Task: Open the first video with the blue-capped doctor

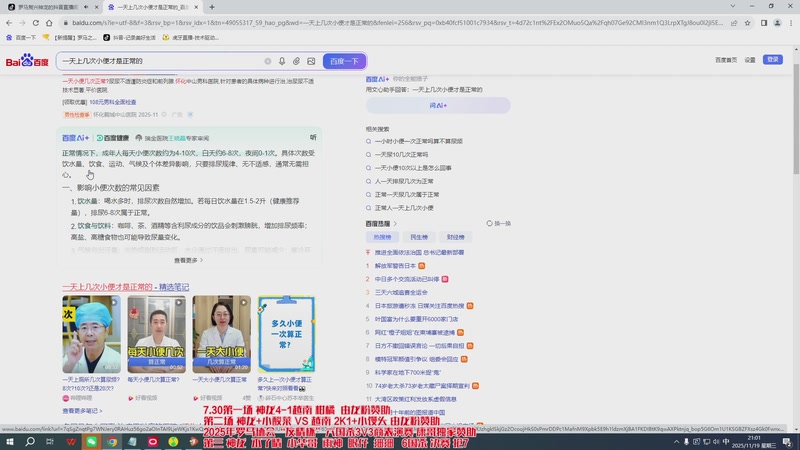Action: (x=91, y=334)
